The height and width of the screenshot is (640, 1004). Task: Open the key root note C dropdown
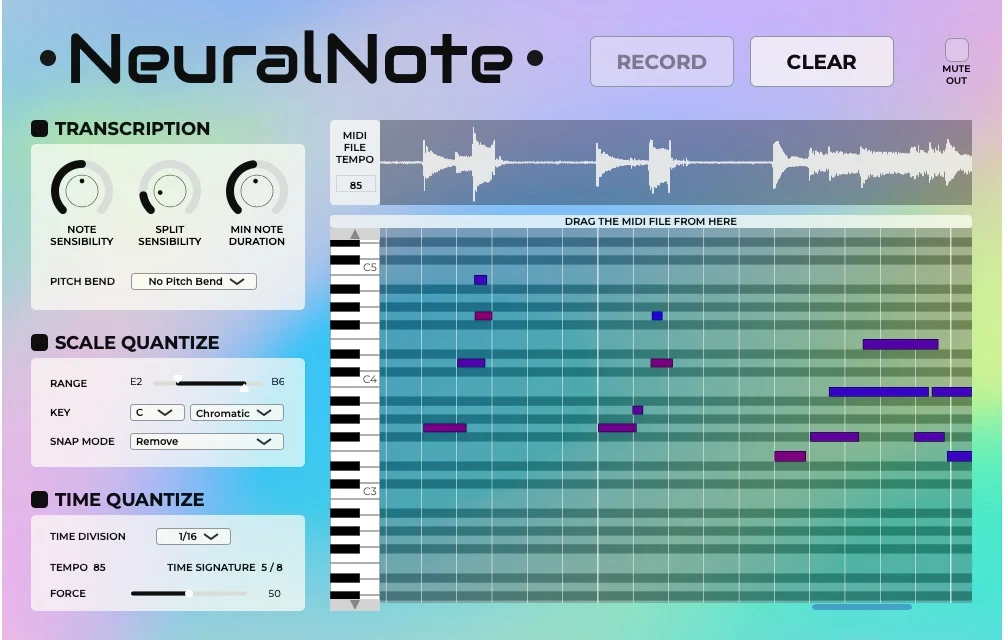[x=157, y=413]
